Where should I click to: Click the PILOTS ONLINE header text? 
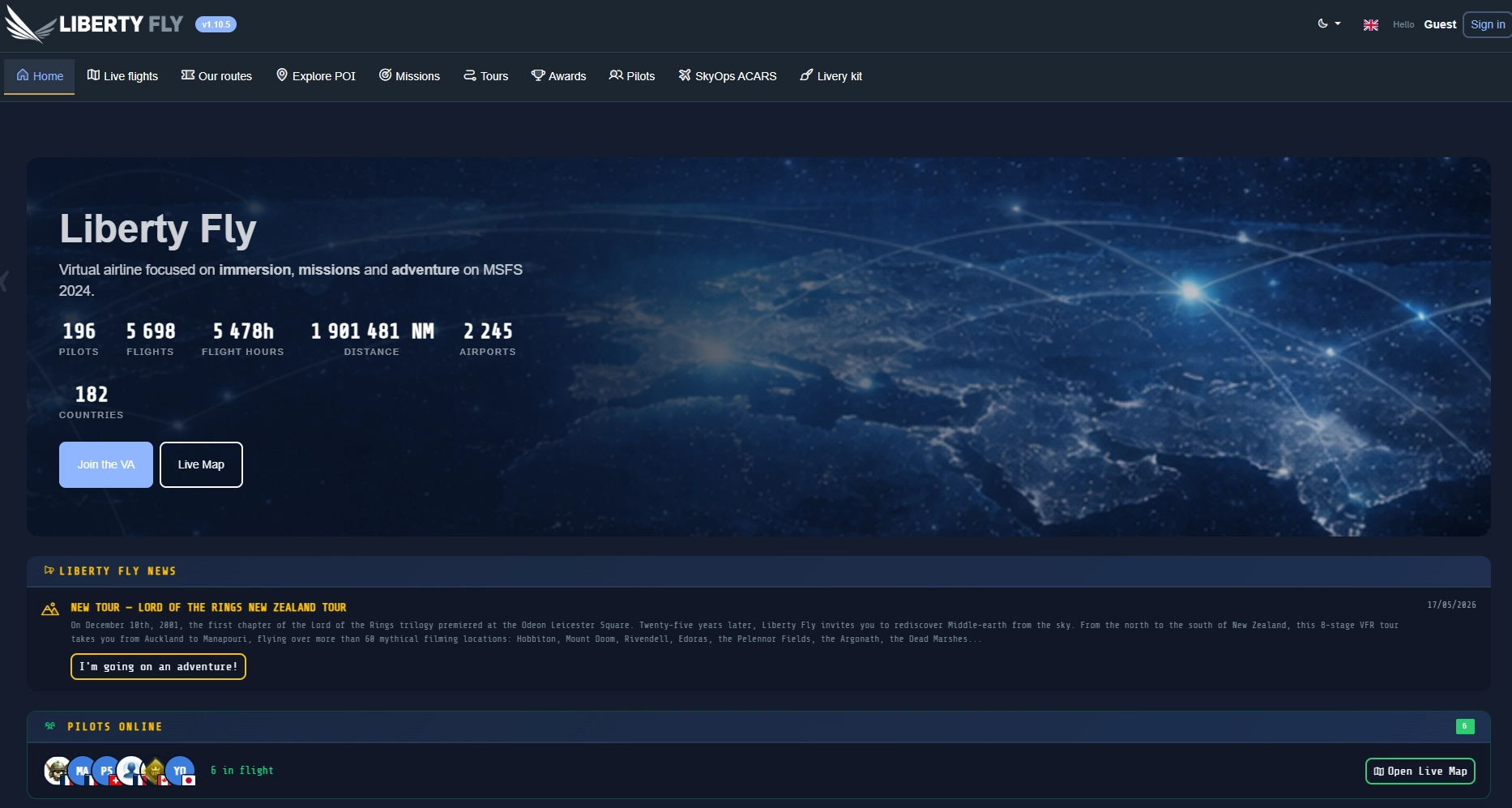(115, 727)
